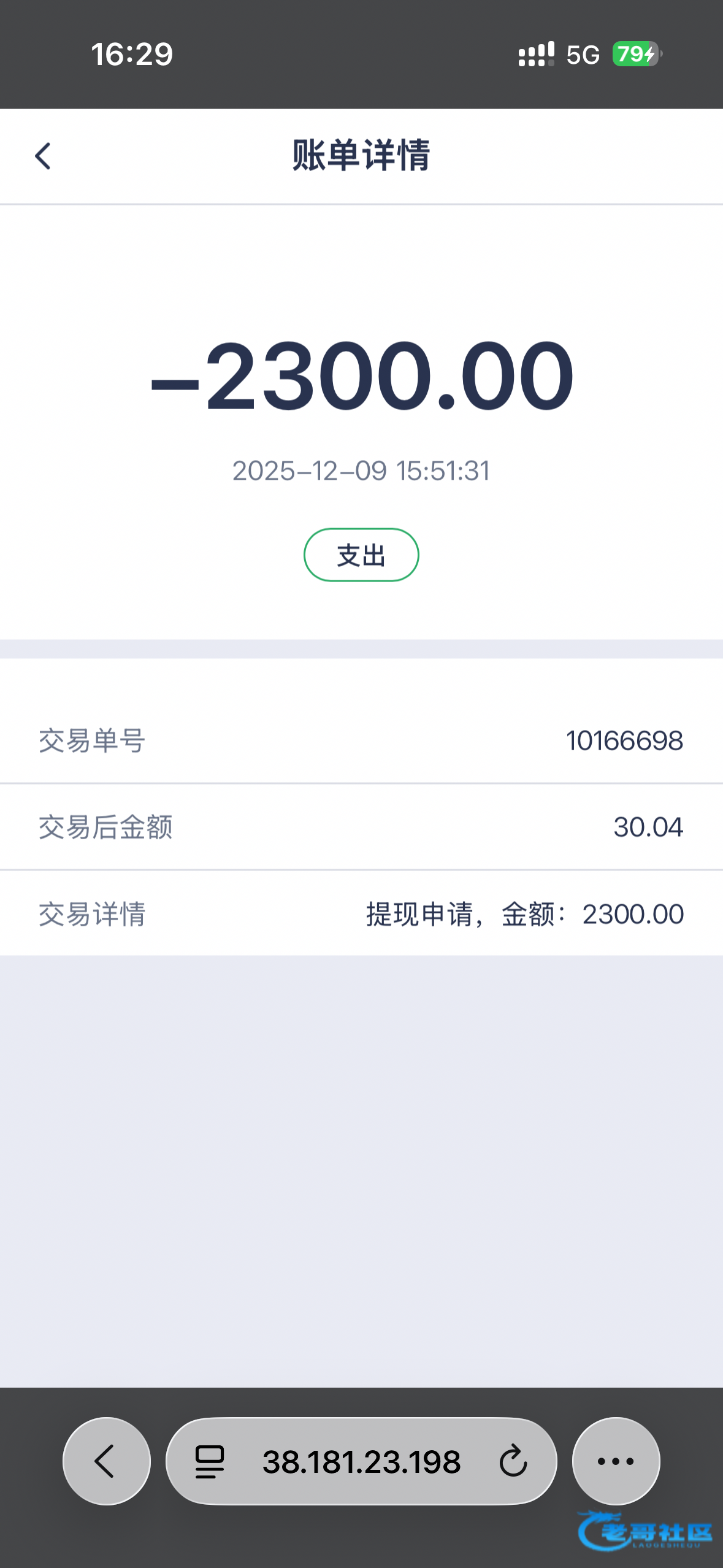Tap the 2025-12-09 15:51:31 timestamp
This screenshot has width=723, height=1568.
click(361, 471)
